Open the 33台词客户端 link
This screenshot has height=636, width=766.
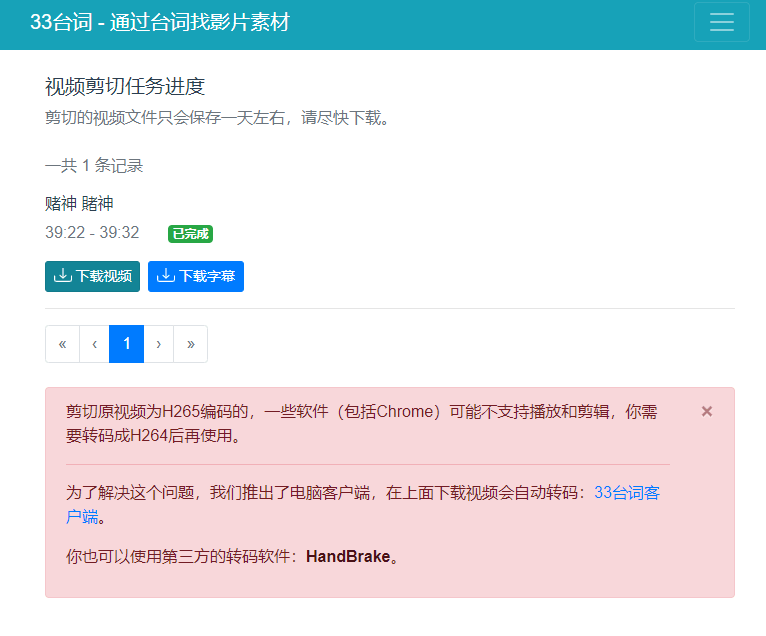[x=626, y=493]
